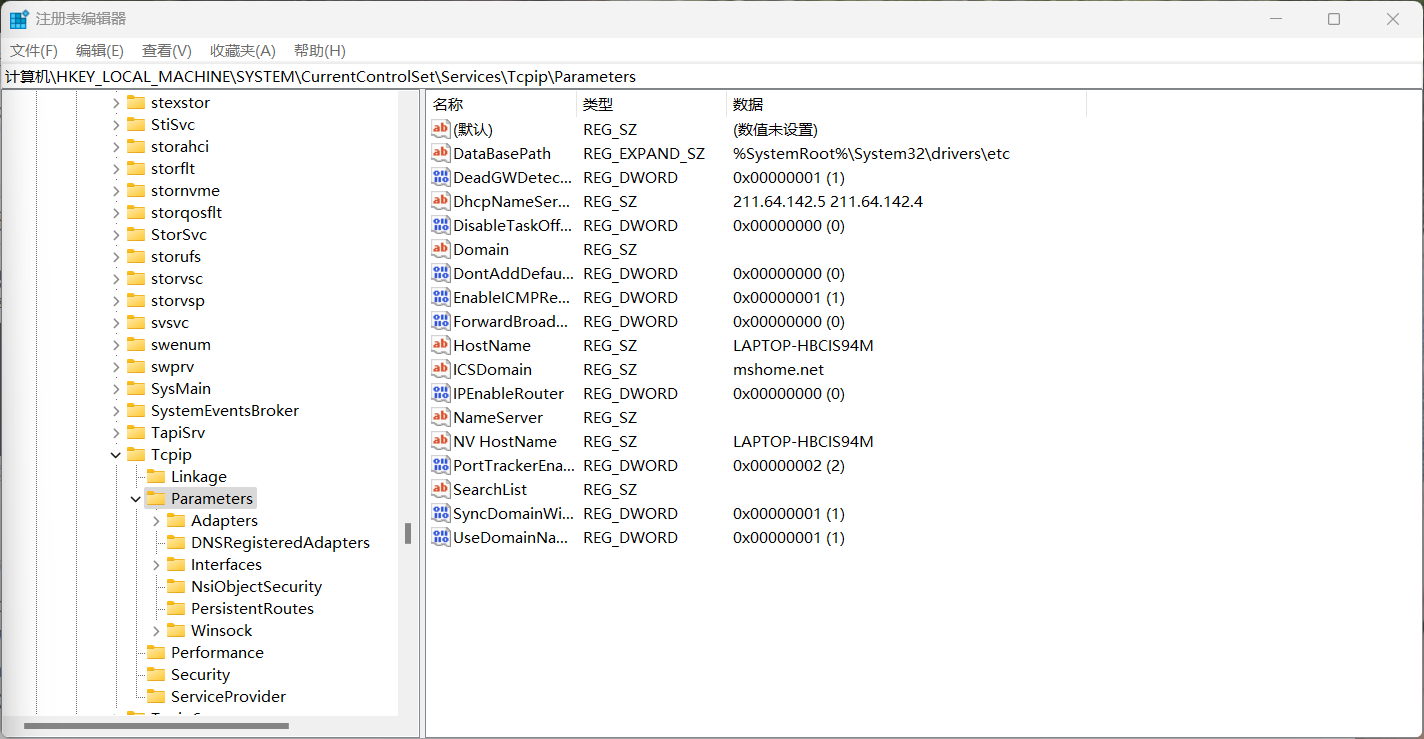The width and height of the screenshot is (1424, 739).
Task: Click the DWORD icon beside DisableTaskOff...
Action: coord(441,225)
